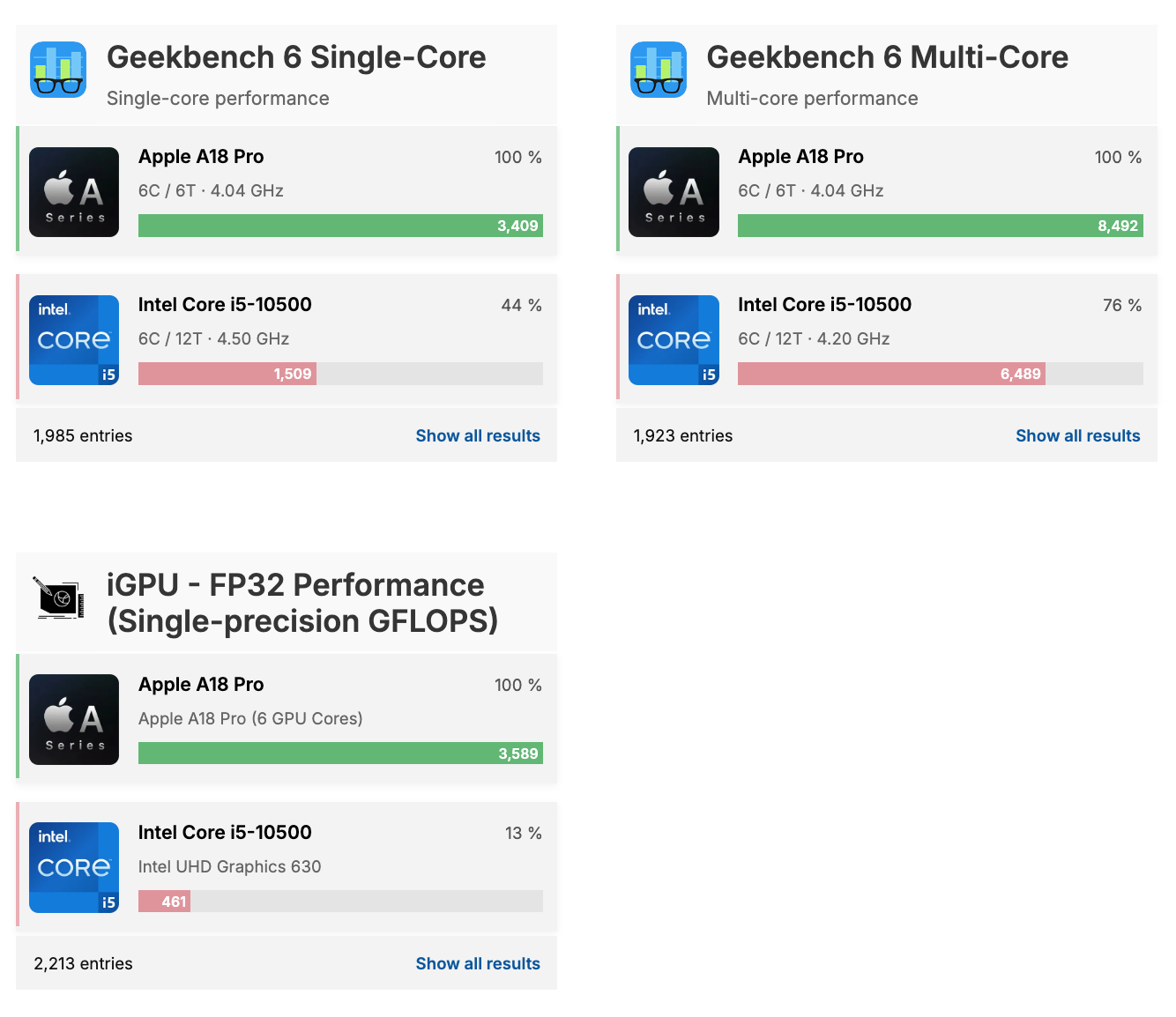1176x1017 pixels.
Task: Click Apple A18 Pro name in Single-Core section
Action: 201,157
